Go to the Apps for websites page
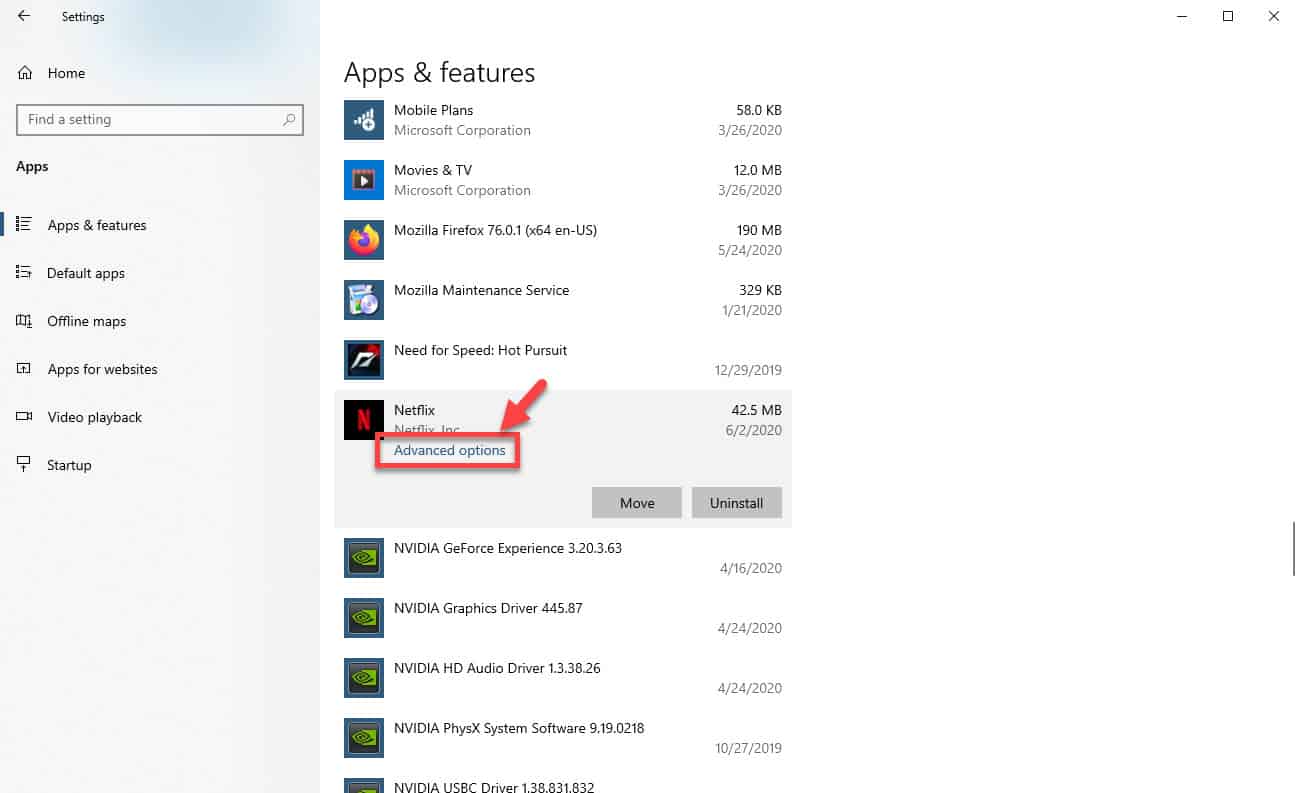The image size is (1297, 793). tap(103, 369)
